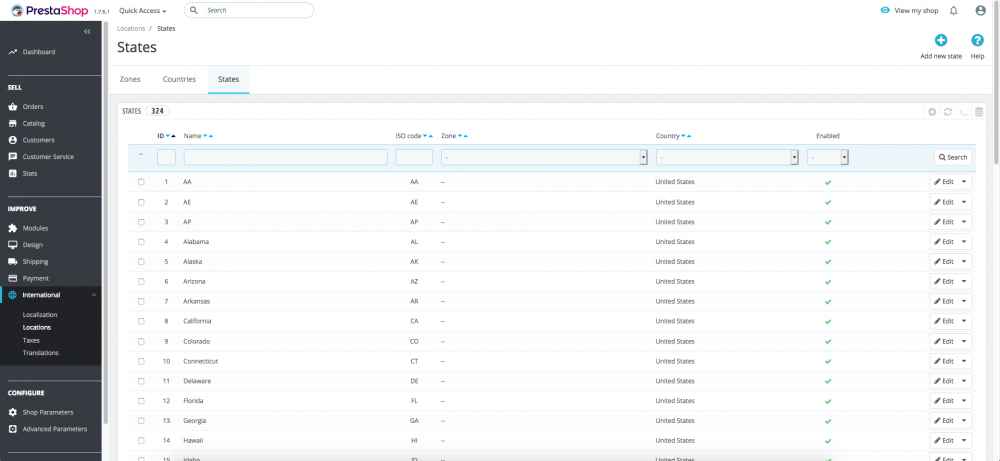
Task: Click the PrestaShop logo
Action: tap(50, 10)
